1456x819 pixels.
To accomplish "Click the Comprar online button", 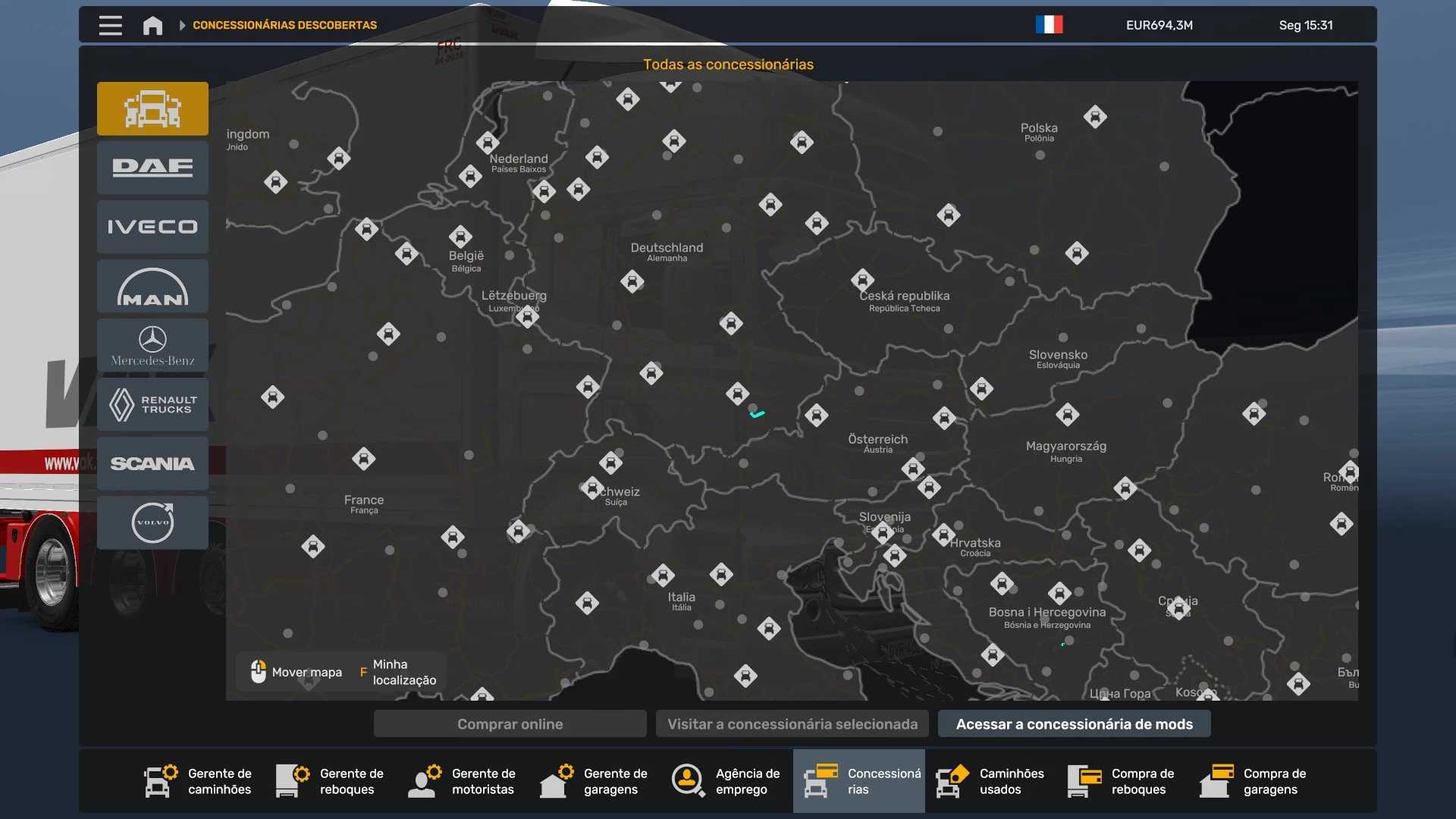I will click(x=510, y=723).
